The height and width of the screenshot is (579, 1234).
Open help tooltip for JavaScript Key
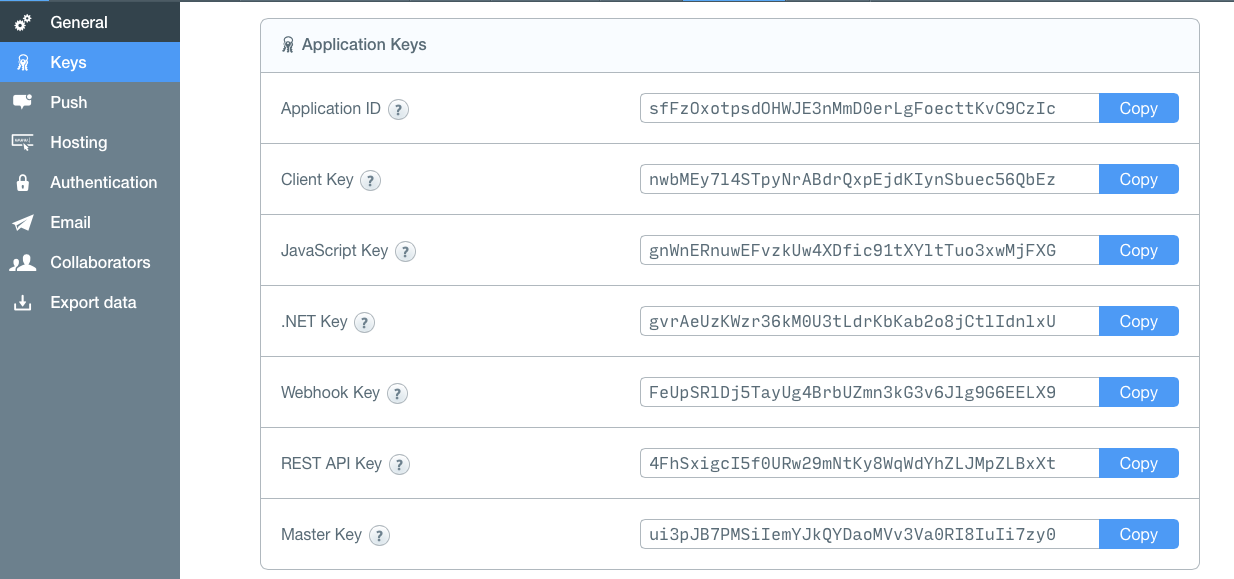tap(405, 251)
